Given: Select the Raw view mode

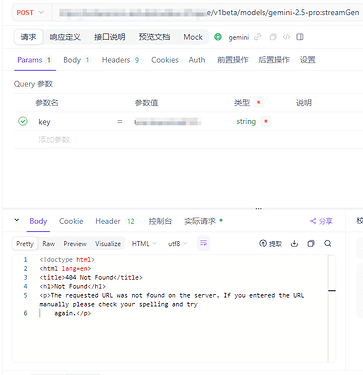Looking at the screenshot, I should (49, 244).
